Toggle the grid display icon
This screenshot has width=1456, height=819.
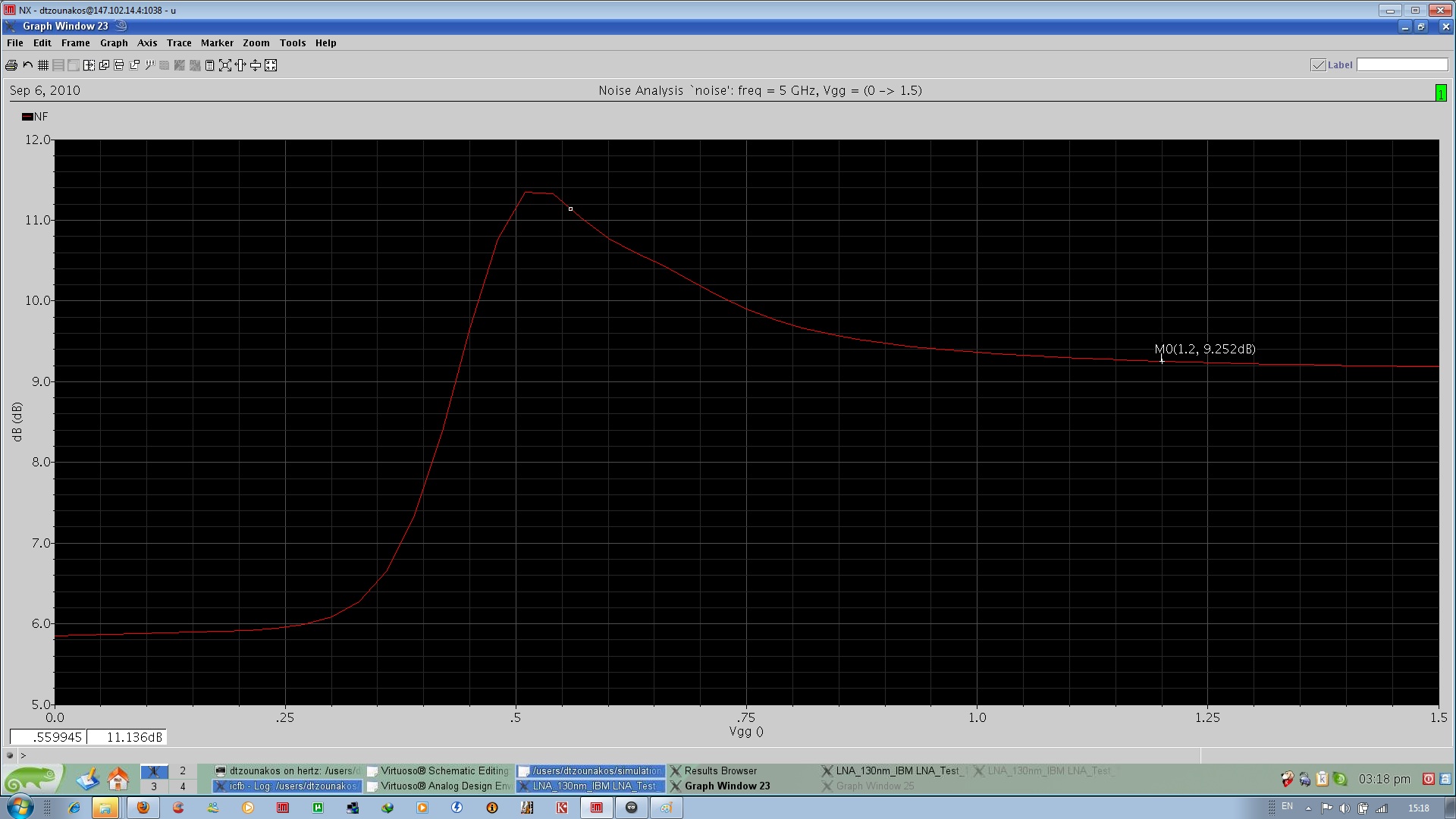point(43,65)
